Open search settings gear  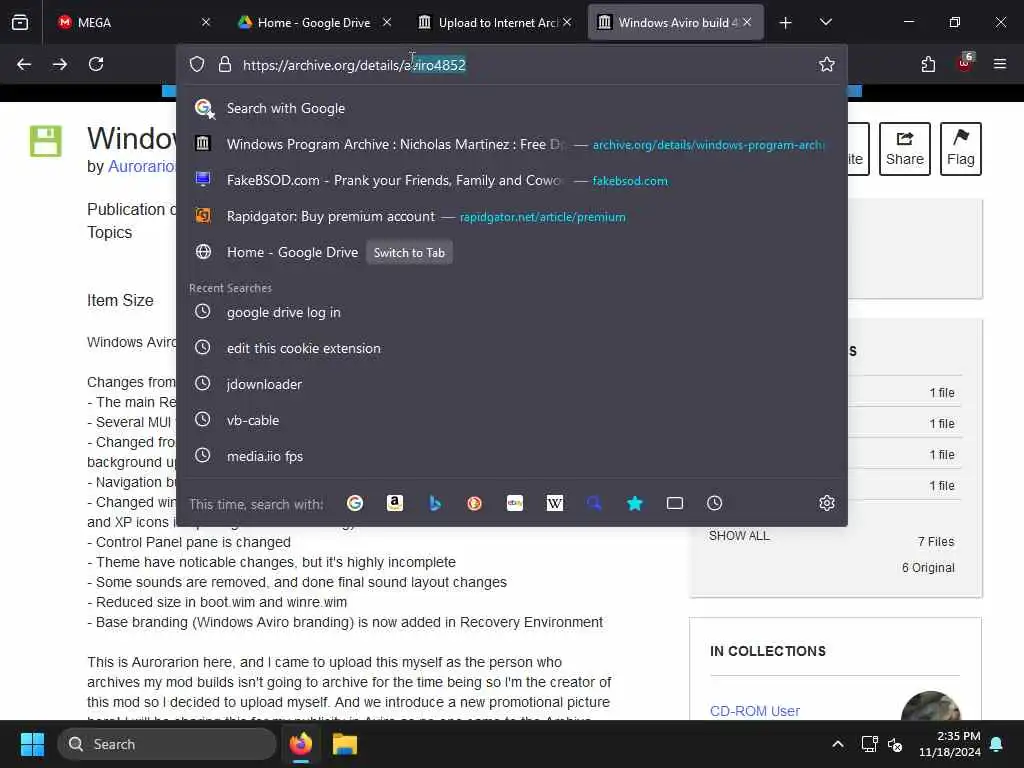point(827,504)
